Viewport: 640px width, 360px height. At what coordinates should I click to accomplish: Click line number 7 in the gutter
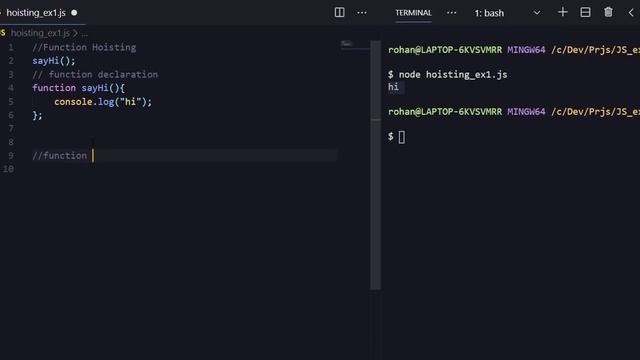point(11,129)
